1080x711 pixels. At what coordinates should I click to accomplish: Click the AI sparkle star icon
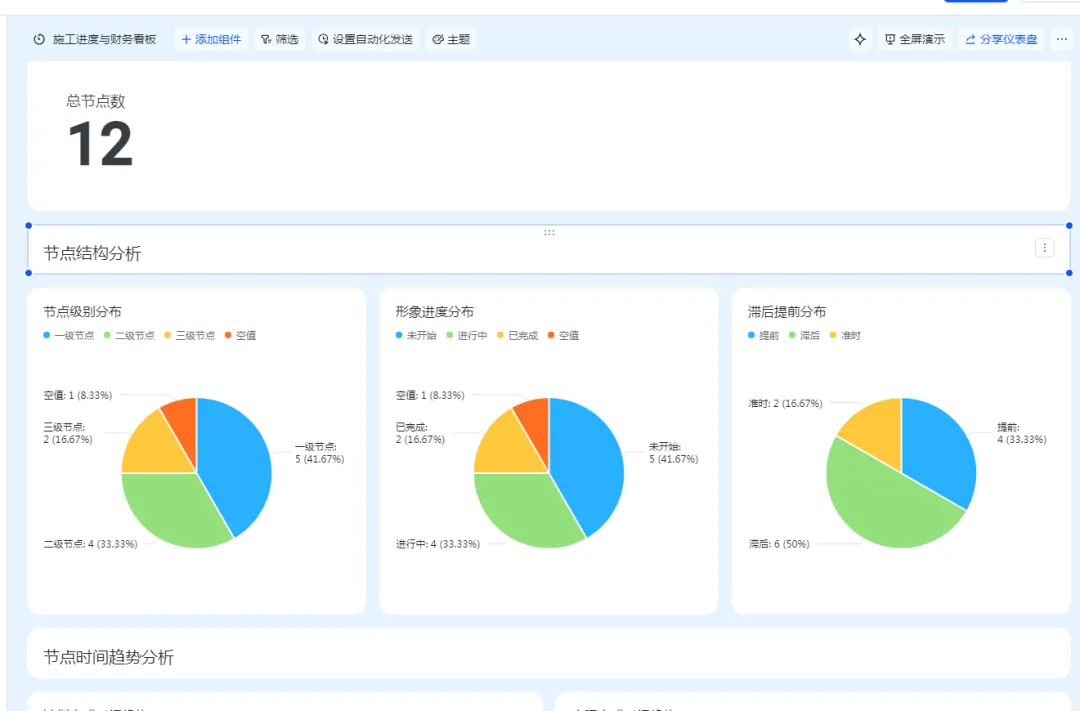(x=860, y=39)
